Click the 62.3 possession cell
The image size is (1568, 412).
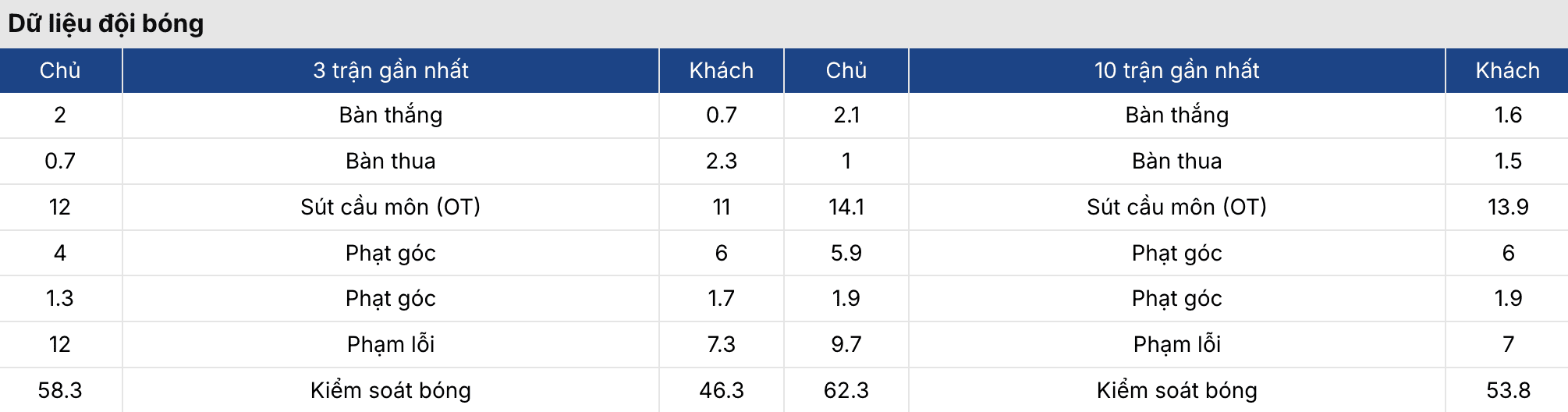(846, 390)
